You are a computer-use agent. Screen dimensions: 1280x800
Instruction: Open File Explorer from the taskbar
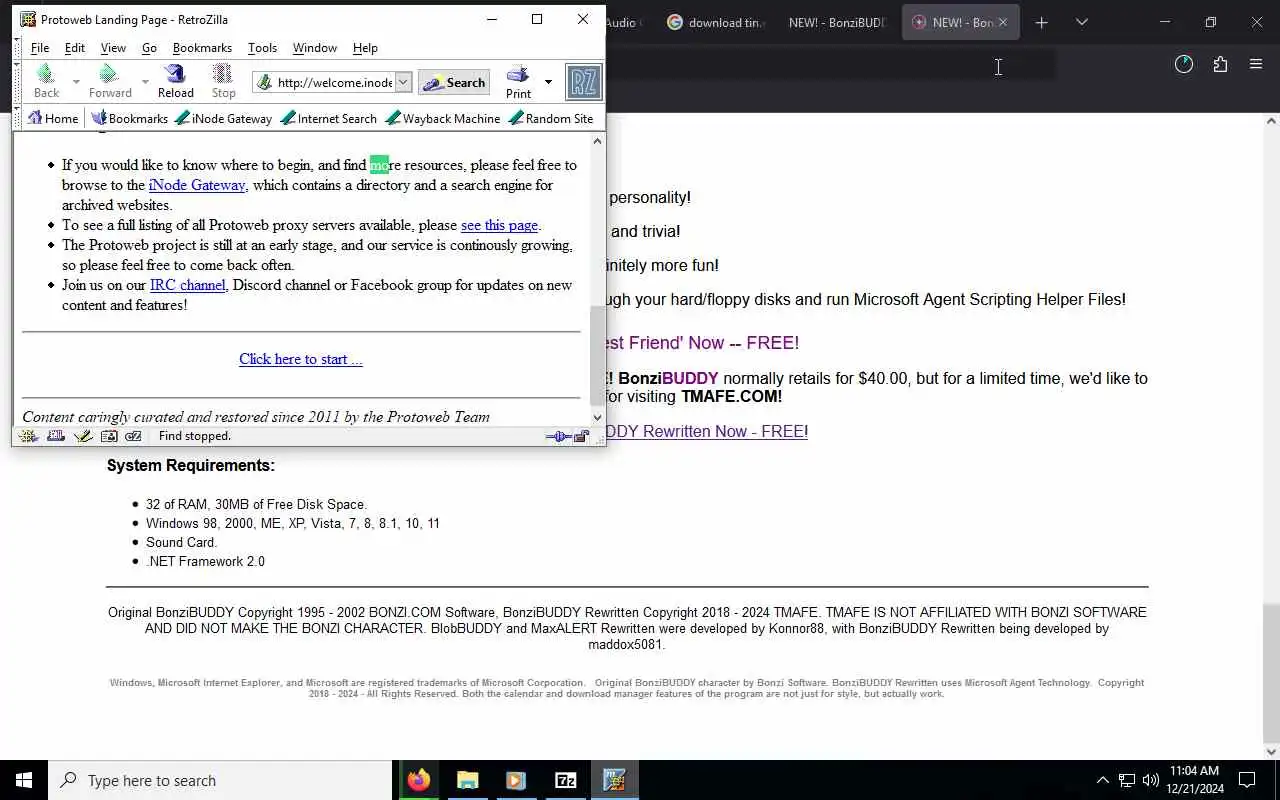[x=467, y=780]
